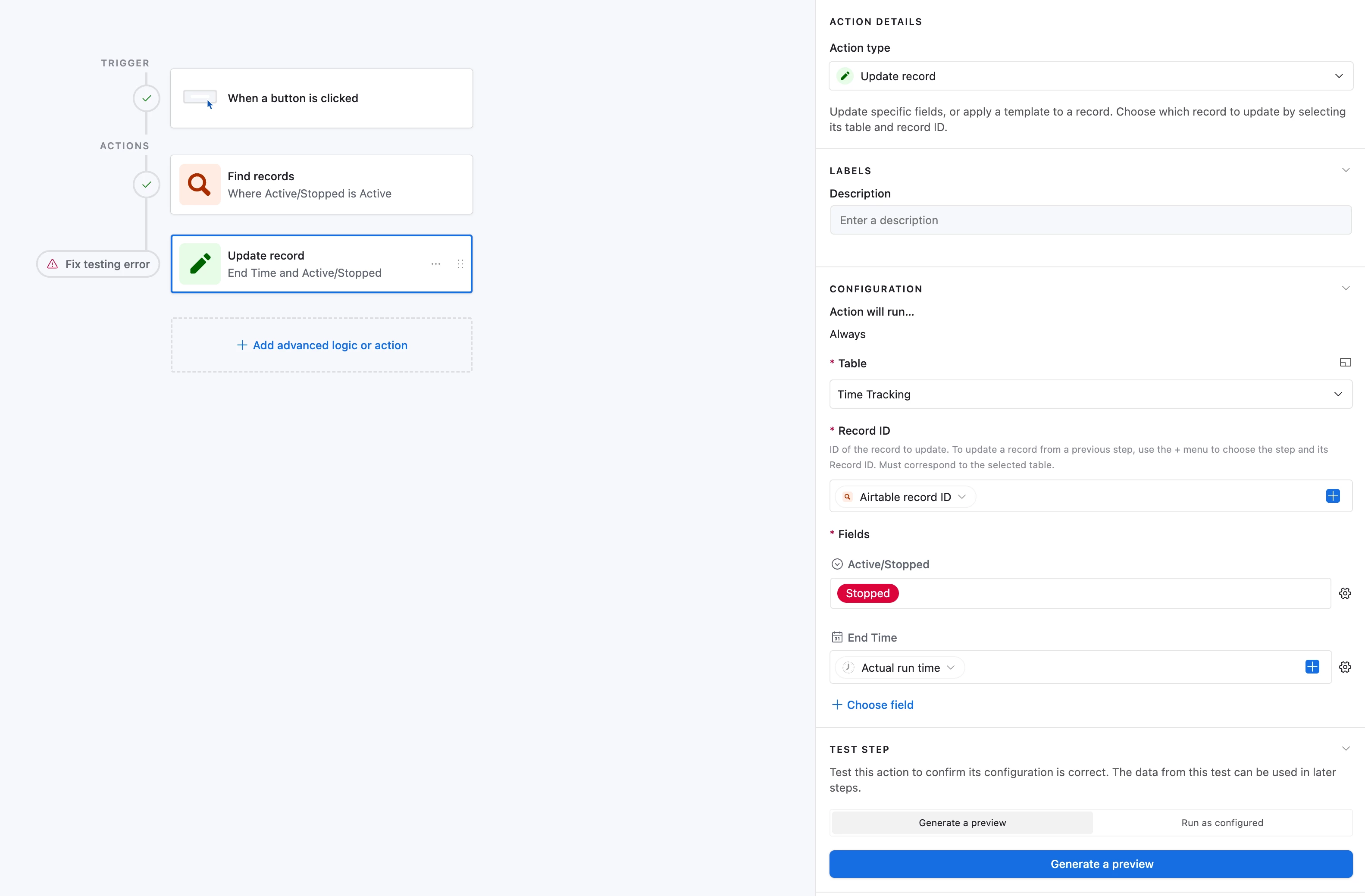Open the Action type dropdown
Viewport: 1365px width, 896px height.
(1090, 76)
